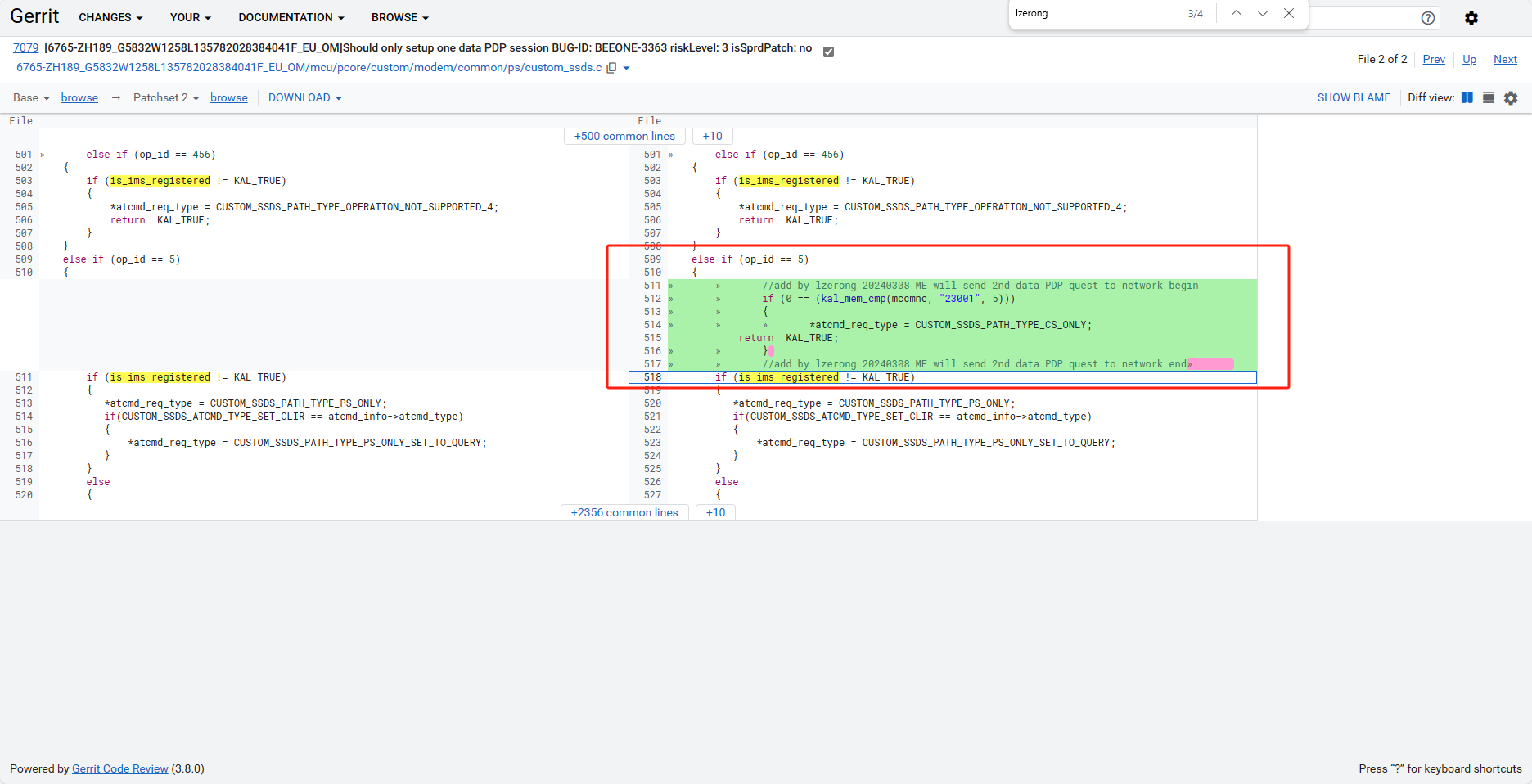Click SHOW BLAME button
The width and height of the screenshot is (1532, 784).
[x=1354, y=97]
